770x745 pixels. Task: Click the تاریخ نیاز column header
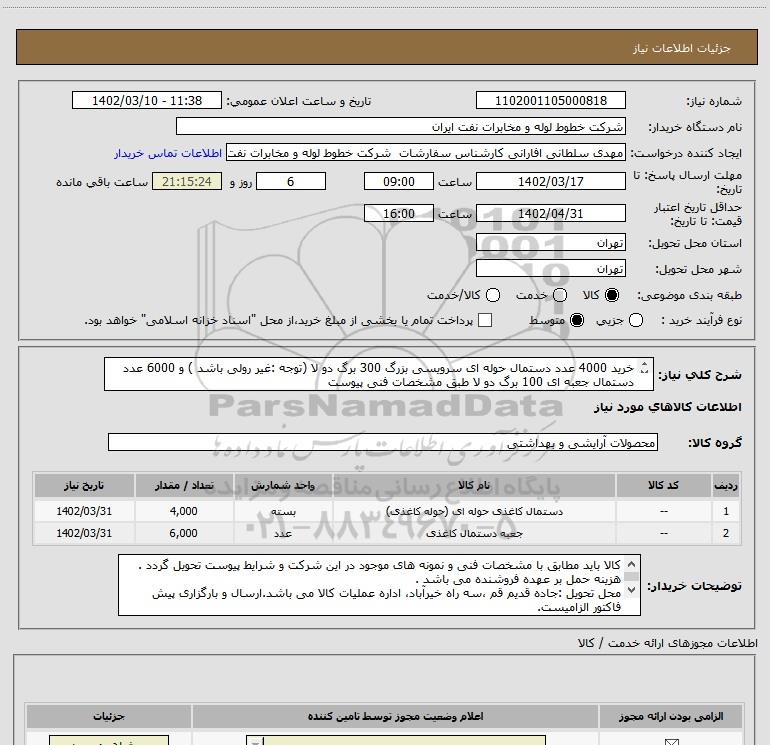tap(84, 485)
